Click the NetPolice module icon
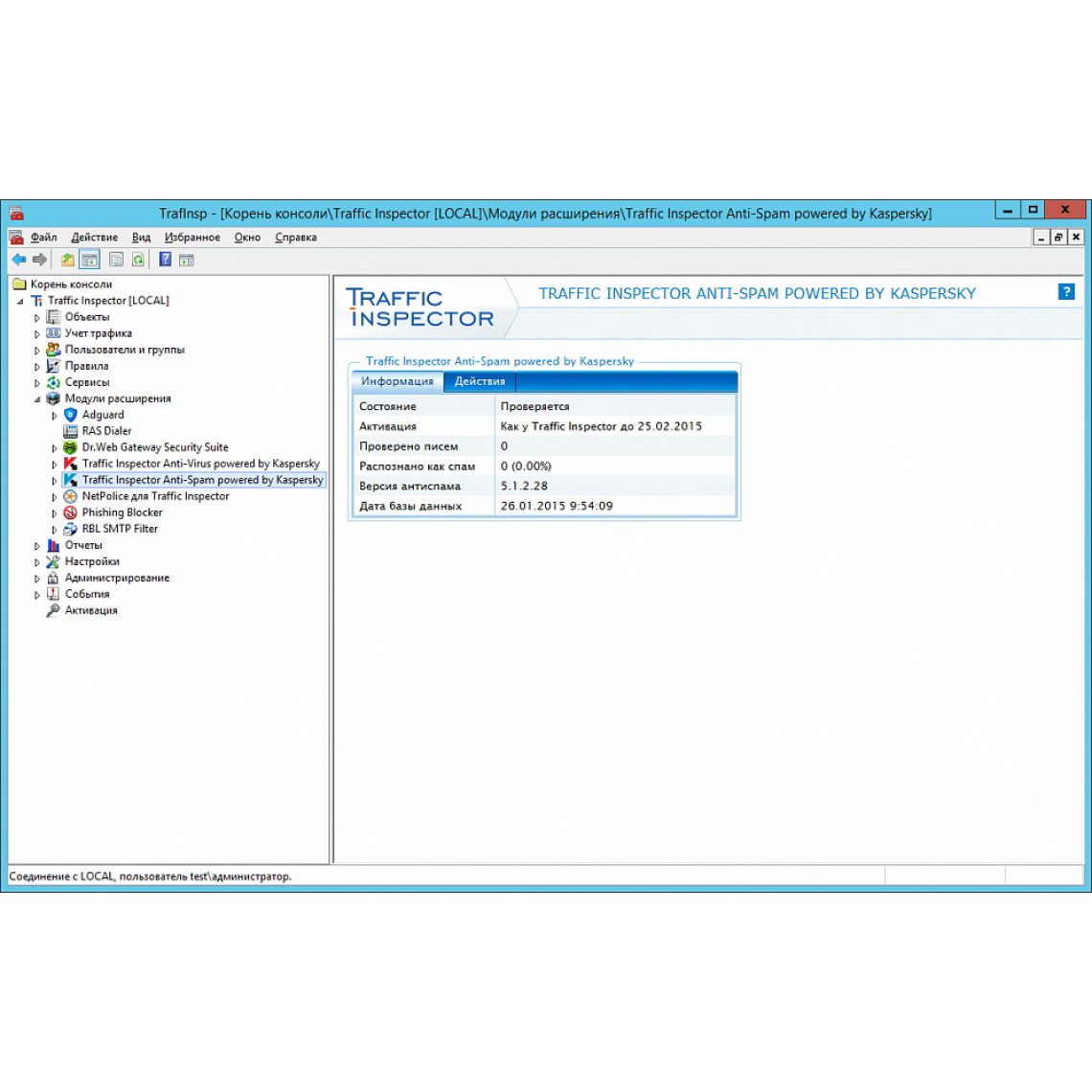 pos(70,496)
